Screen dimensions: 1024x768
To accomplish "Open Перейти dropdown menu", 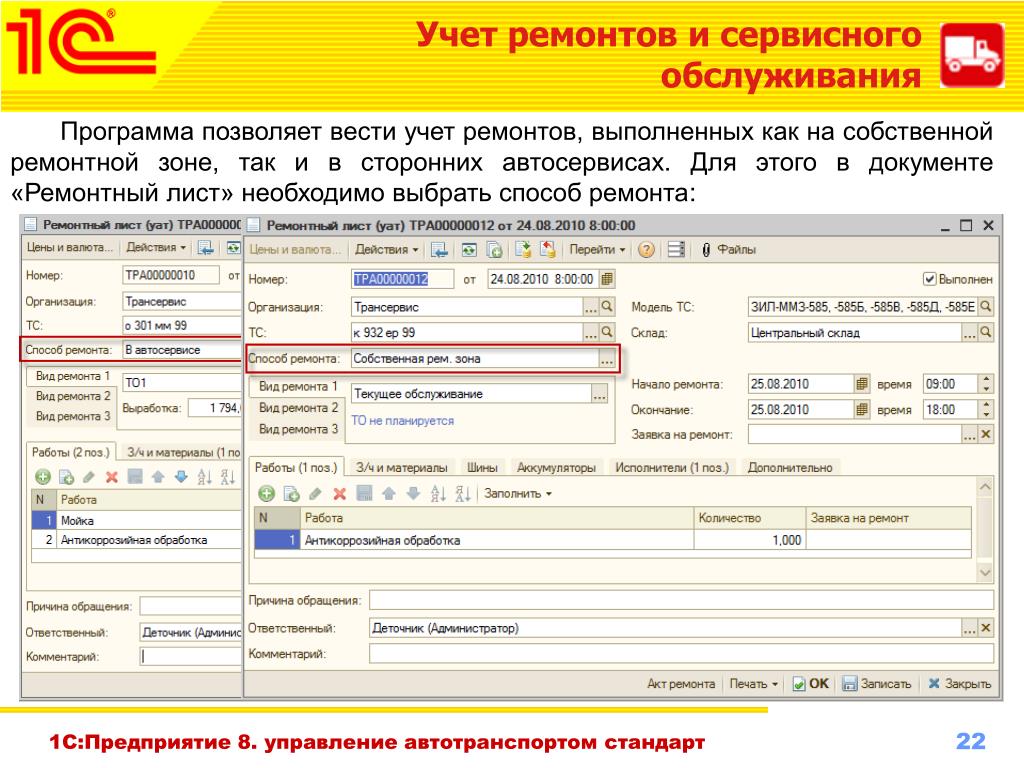I will 597,249.
